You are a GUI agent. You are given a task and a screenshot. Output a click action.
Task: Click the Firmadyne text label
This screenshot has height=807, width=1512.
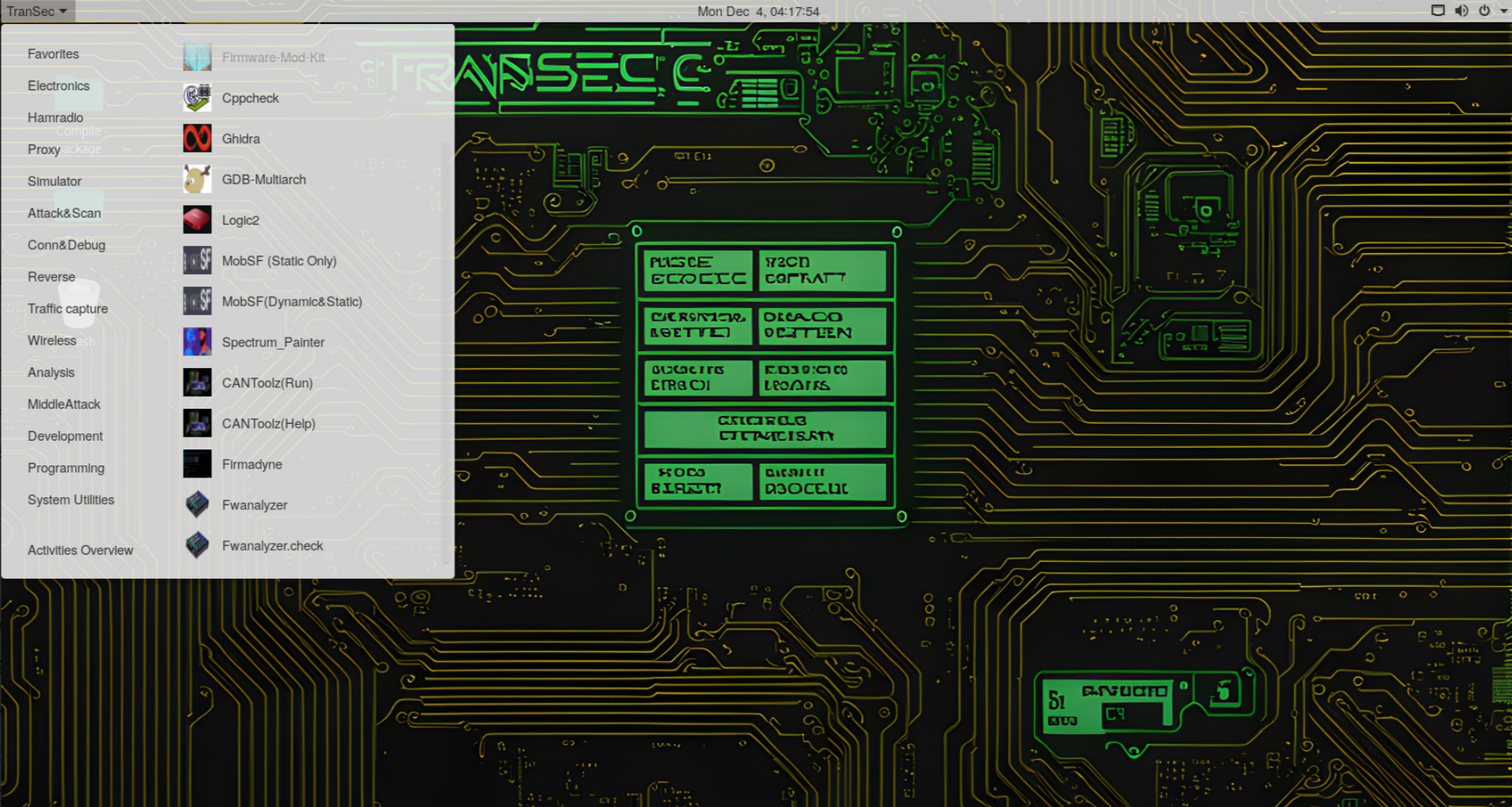[252, 465]
